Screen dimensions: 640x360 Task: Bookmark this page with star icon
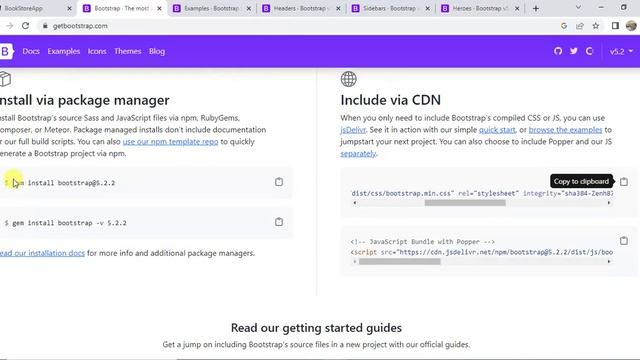(x=596, y=26)
